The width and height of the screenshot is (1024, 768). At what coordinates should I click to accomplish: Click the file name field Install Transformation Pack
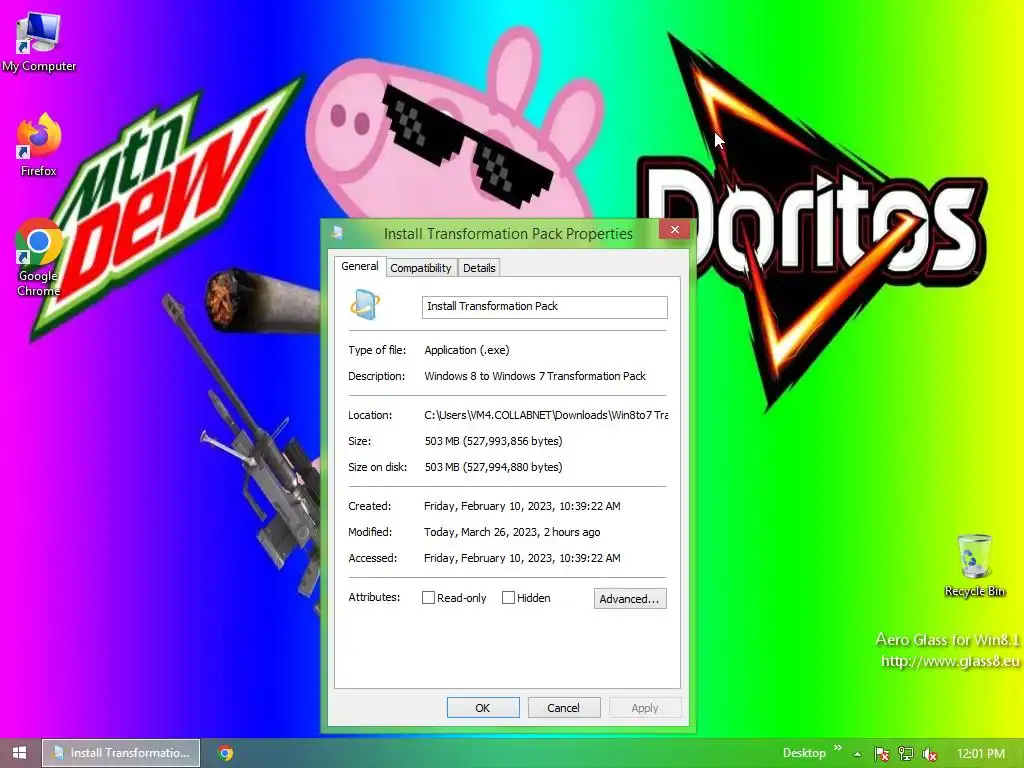545,307
